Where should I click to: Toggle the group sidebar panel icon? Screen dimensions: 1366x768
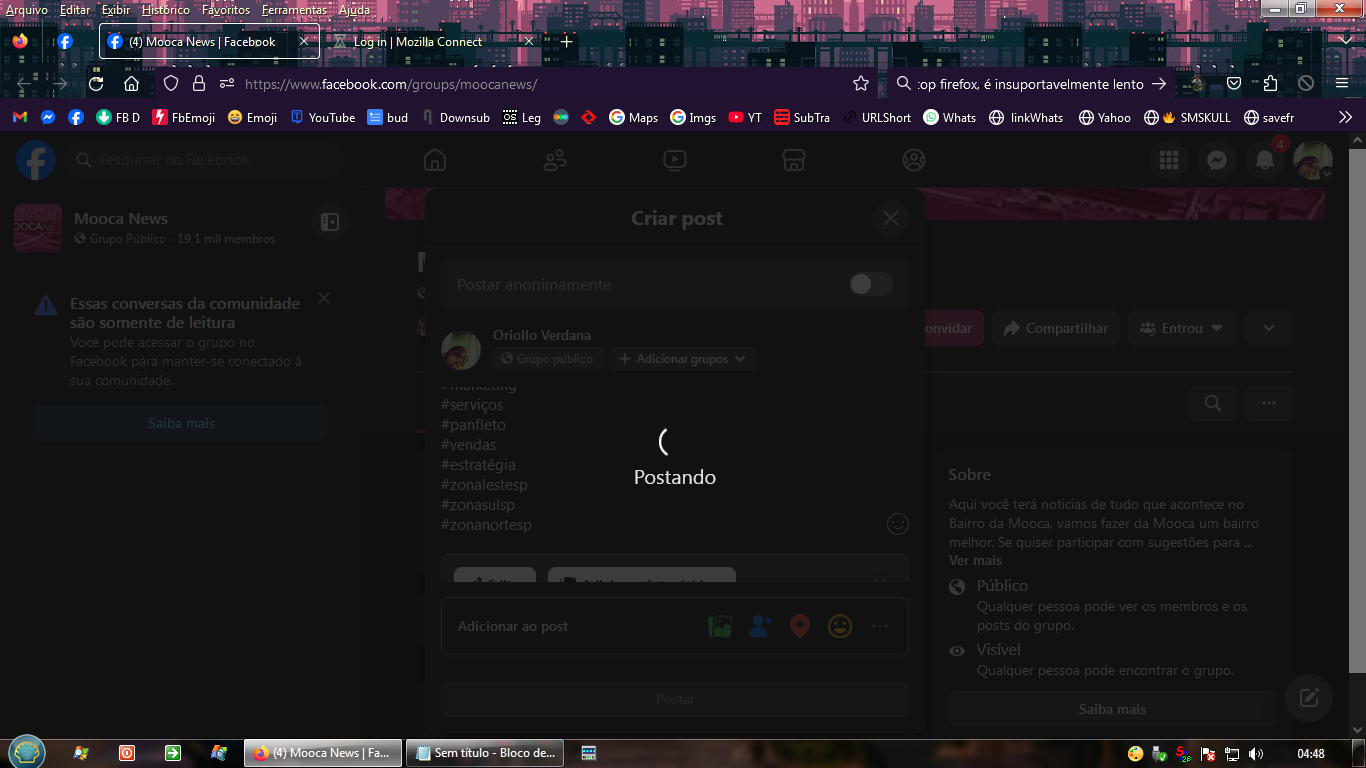pos(329,222)
